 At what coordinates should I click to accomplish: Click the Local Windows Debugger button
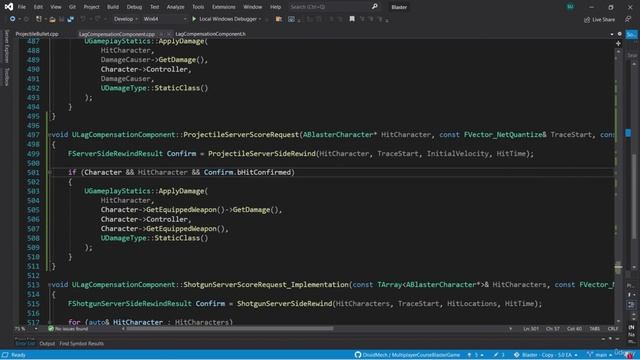[227, 19]
